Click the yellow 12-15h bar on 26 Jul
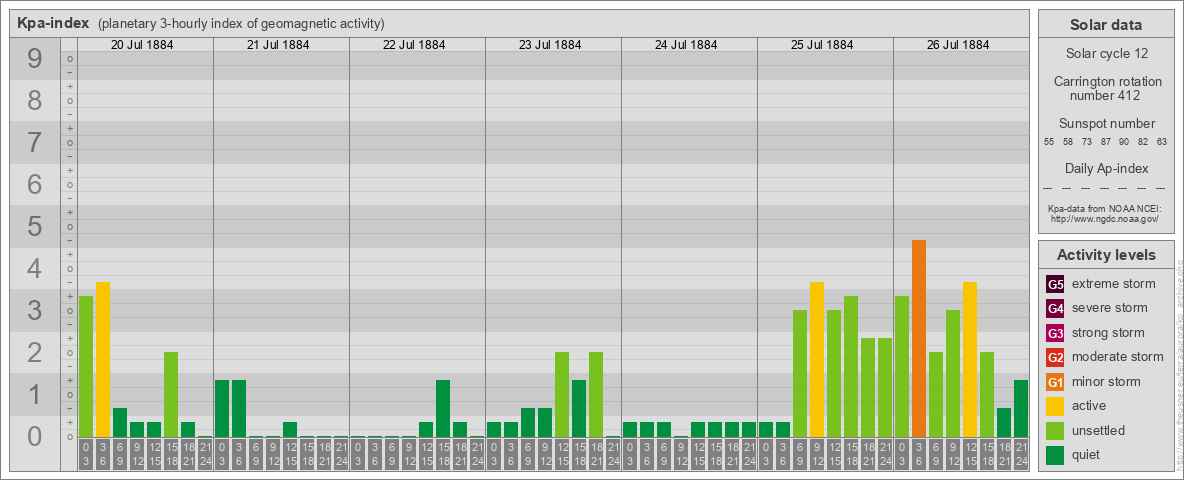The image size is (1184, 480). [970, 360]
